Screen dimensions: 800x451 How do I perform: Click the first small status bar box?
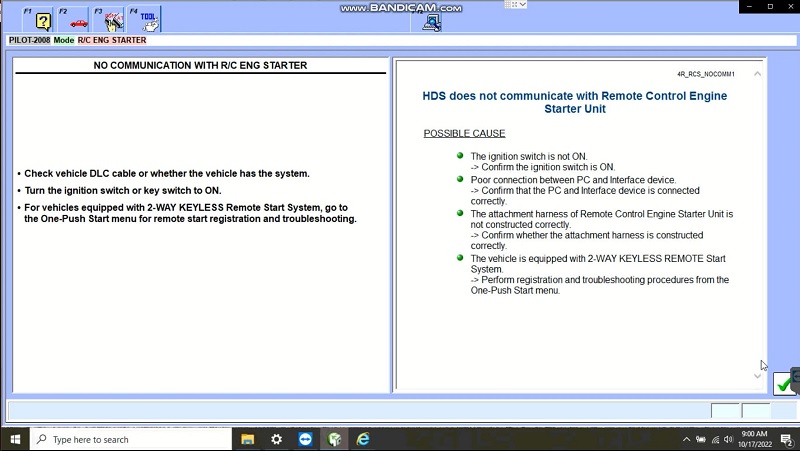click(726, 410)
